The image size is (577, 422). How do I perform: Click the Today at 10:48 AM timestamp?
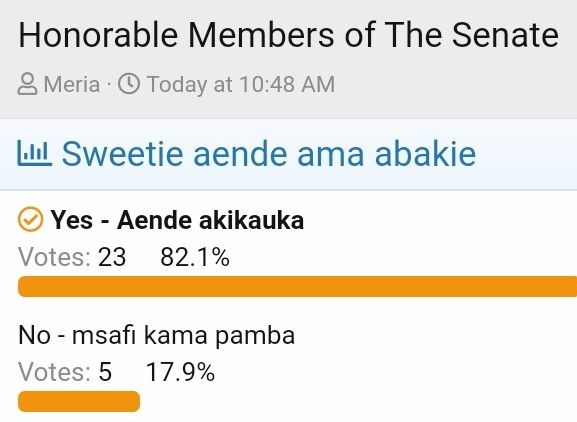coord(241,84)
